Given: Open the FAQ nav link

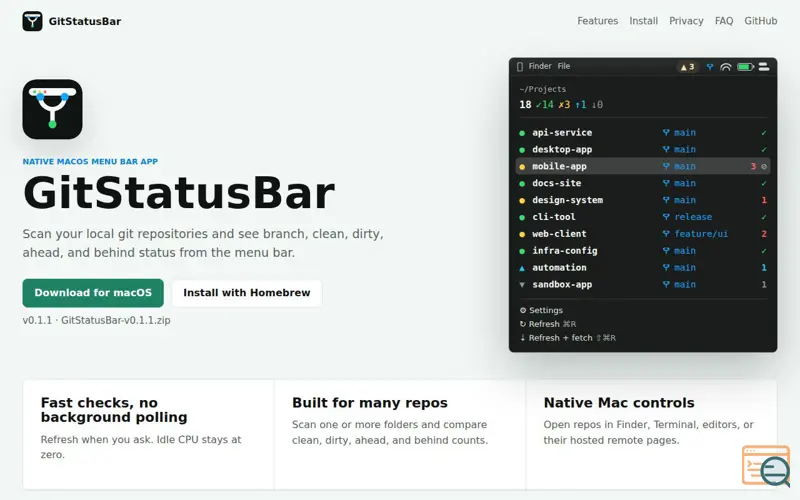Looking at the screenshot, I should [724, 21].
